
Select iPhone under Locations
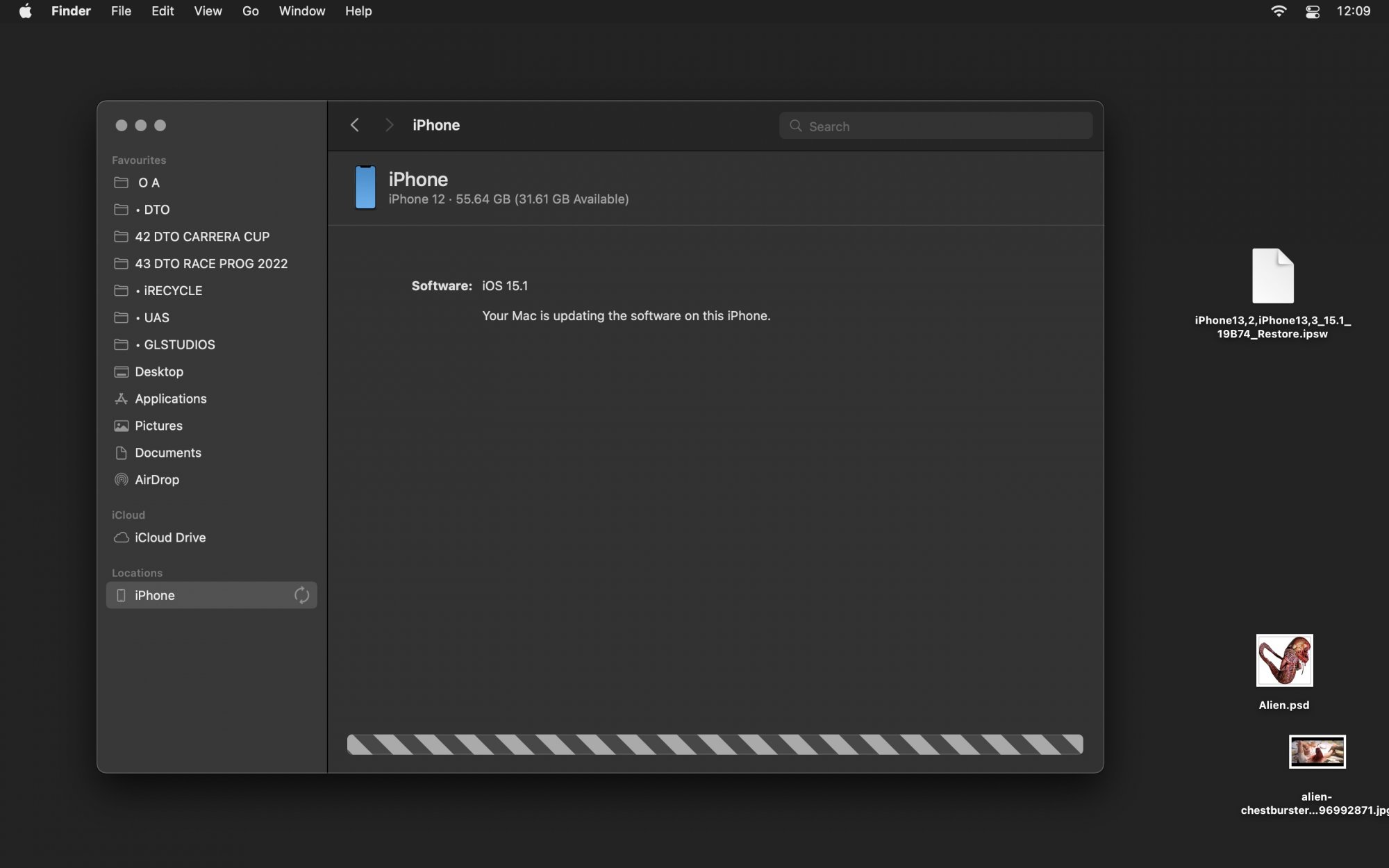pyautogui.click(x=154, y=595)
